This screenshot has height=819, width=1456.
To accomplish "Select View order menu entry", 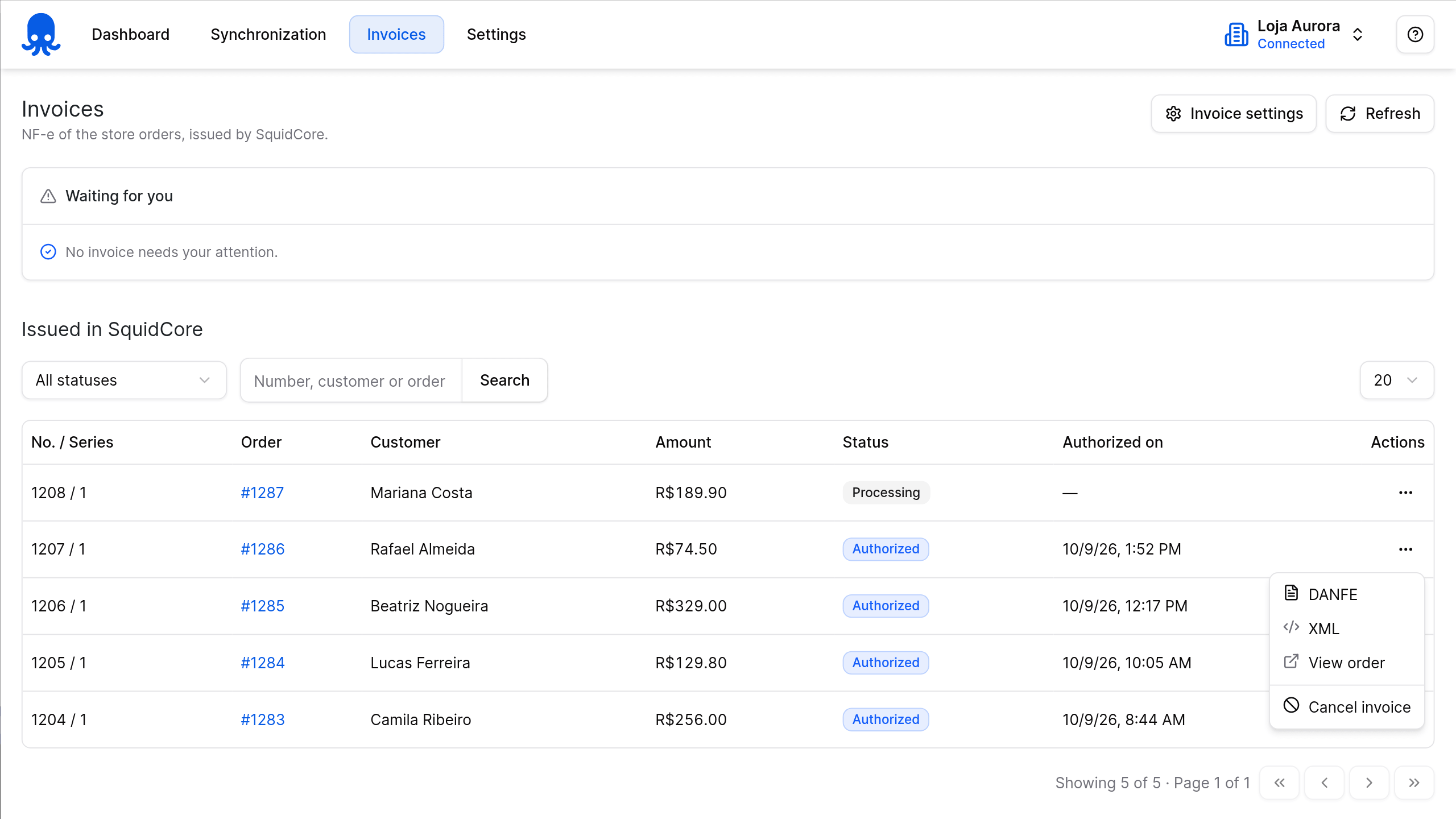I will [1347, 663].
